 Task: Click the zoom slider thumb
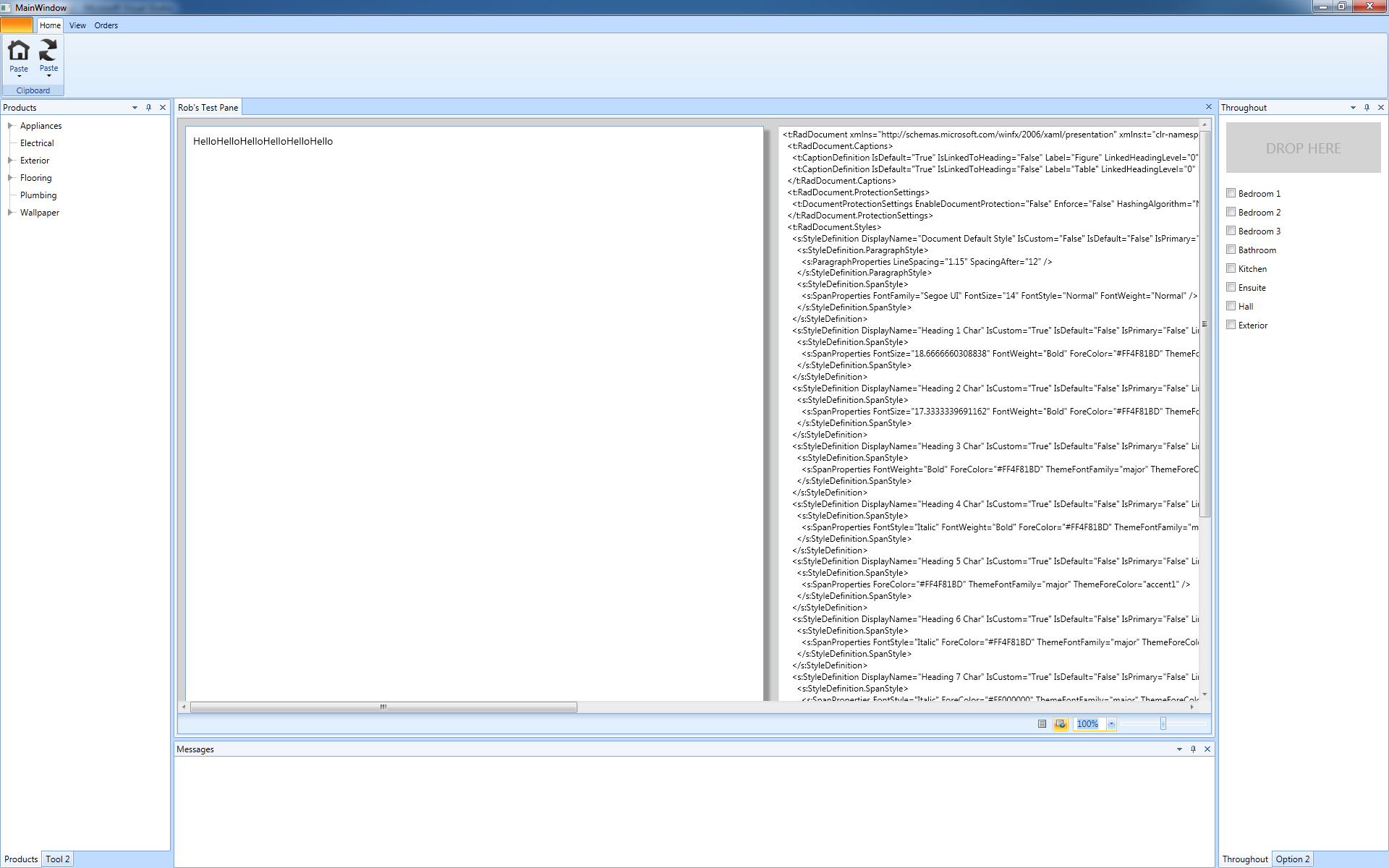[x=1163, y=724]
